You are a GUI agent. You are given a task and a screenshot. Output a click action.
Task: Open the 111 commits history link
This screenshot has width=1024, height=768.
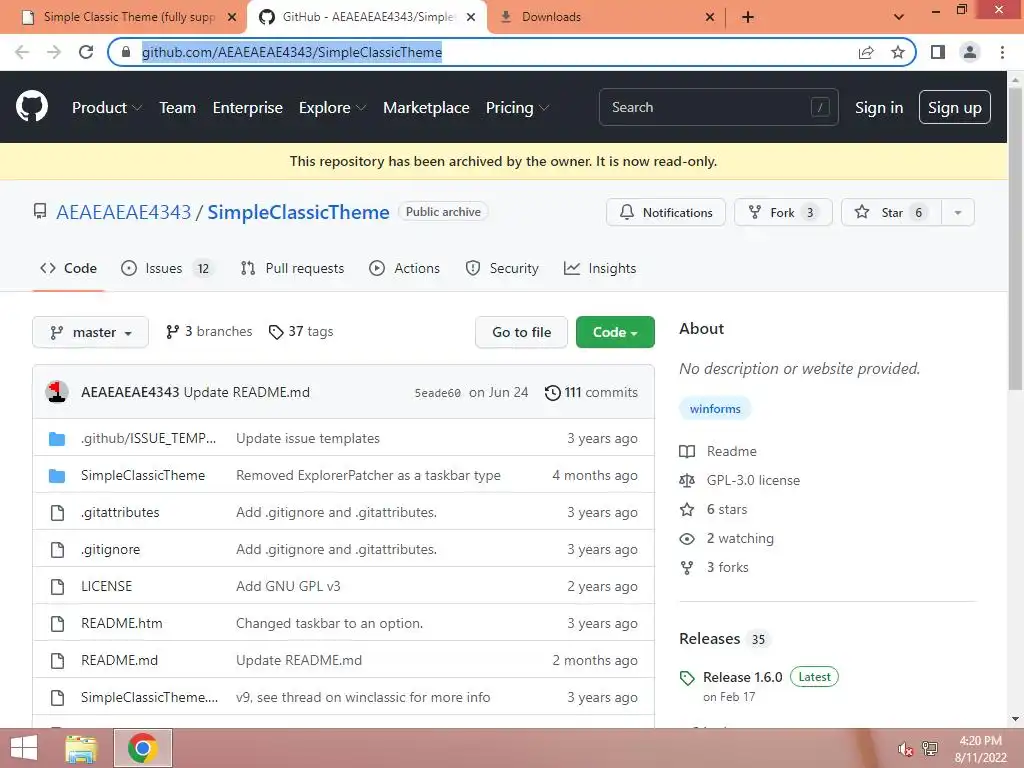[x=591, y=392]
